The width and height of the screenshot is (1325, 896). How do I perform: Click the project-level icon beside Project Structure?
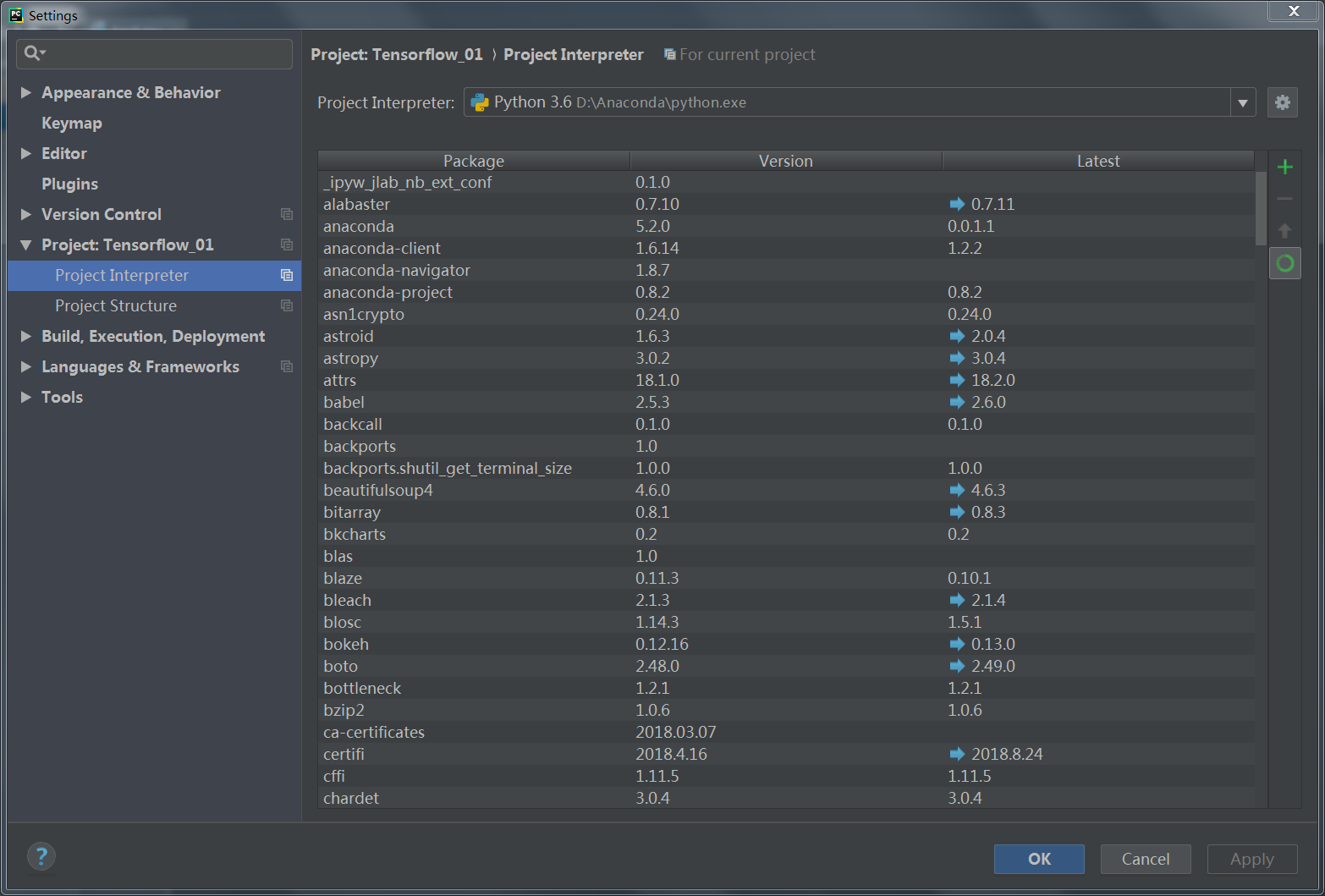[x=287, y=305]
